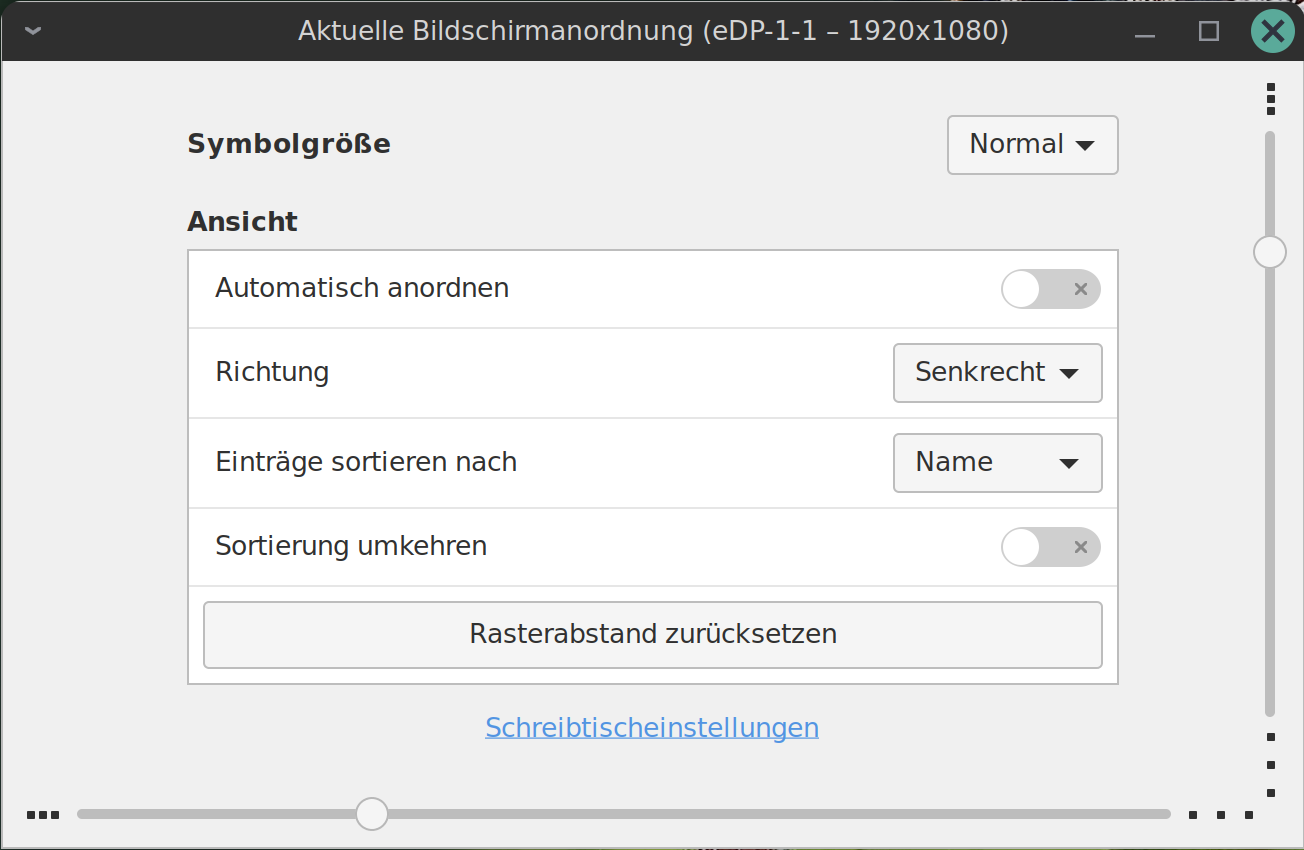
Task: Click the vertical grid spacing slider handle
Action: point(1270,252)
